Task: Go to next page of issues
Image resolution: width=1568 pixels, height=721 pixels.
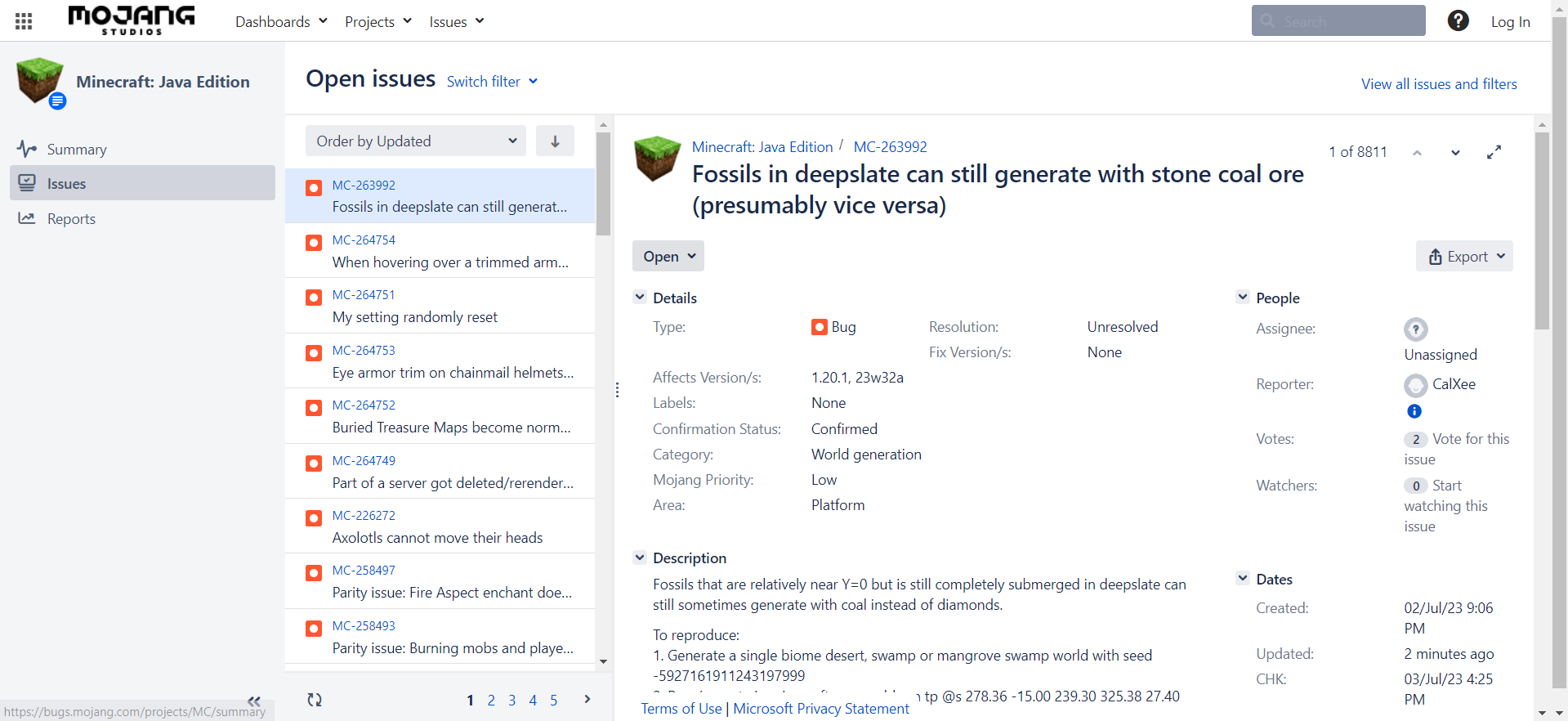Action: point(587,699)
